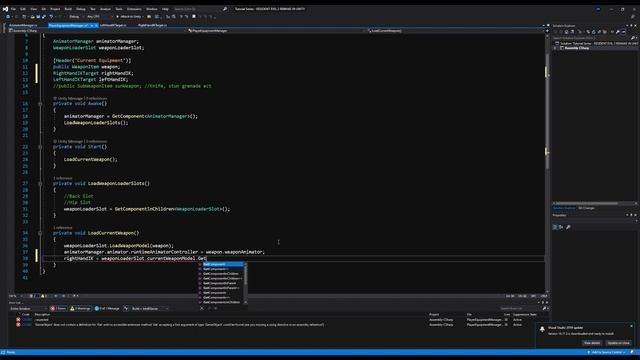Click the Properties panel Alphabetical icon
Viewport: 640px width, 360px height.
pos(561,227)
